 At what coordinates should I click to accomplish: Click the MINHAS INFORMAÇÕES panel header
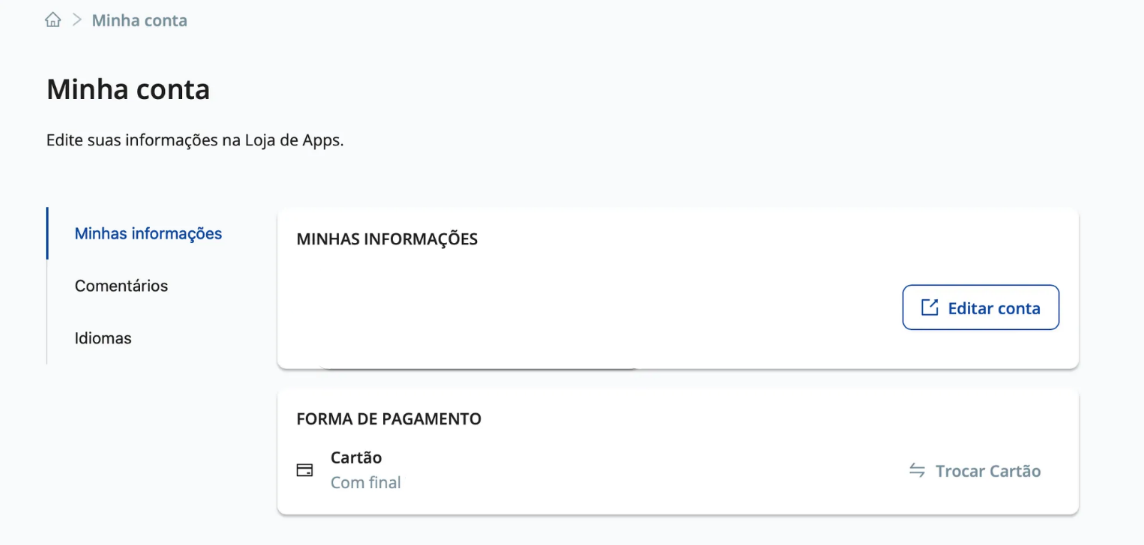pos(387,239)
